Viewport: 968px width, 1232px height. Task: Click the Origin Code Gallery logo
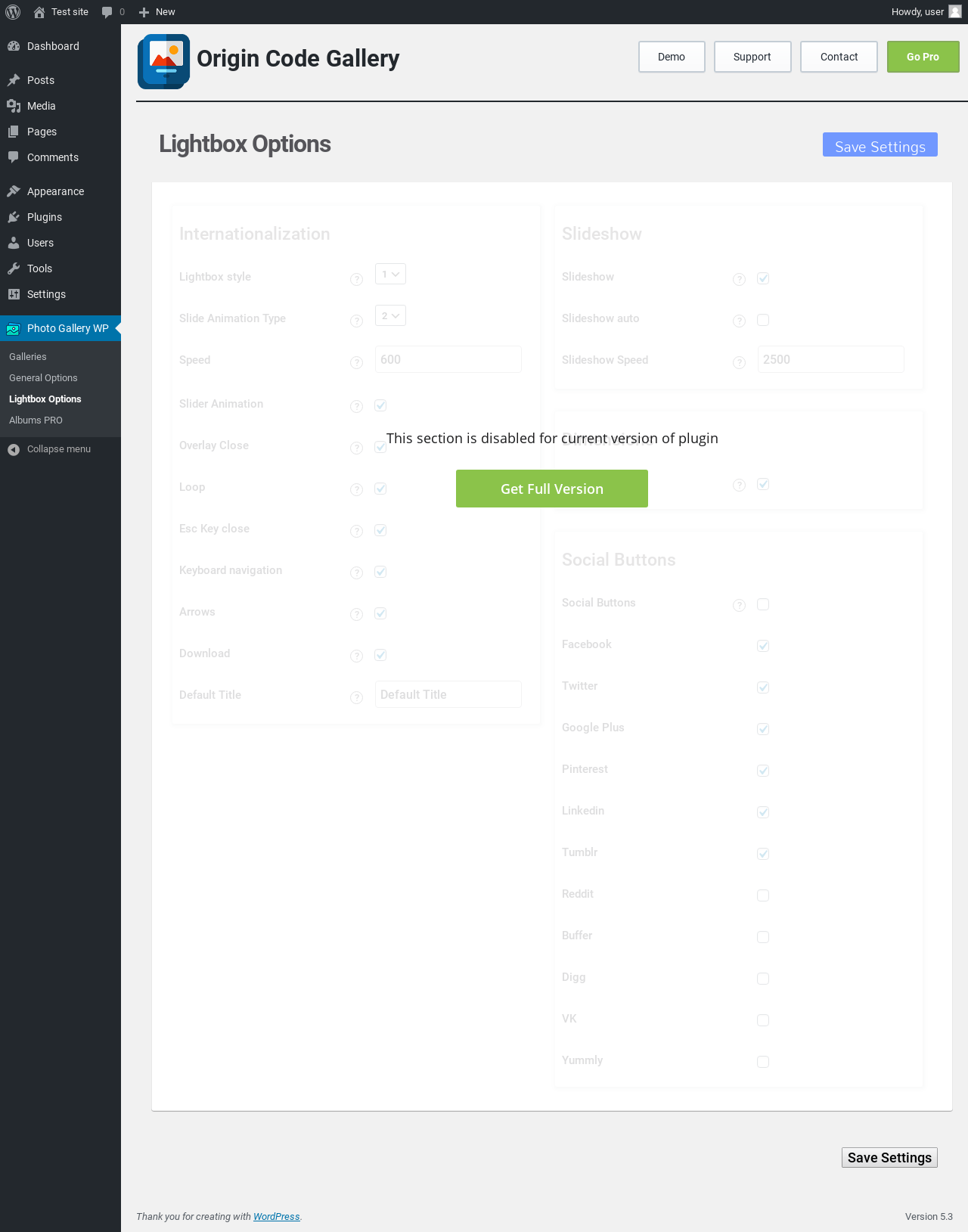pyautogui.click(x=164, y=61)
